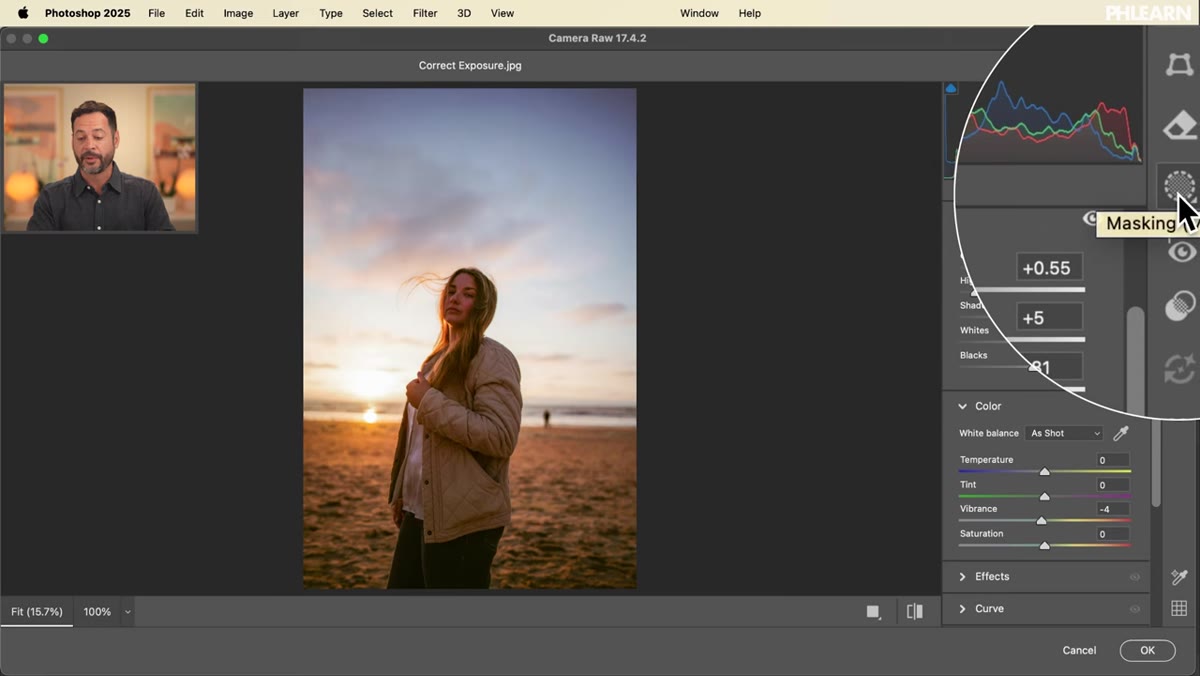Image resolution: width=1200 pixels, height=676 pixels.
Task: Open the File menu
Action: 156,13
